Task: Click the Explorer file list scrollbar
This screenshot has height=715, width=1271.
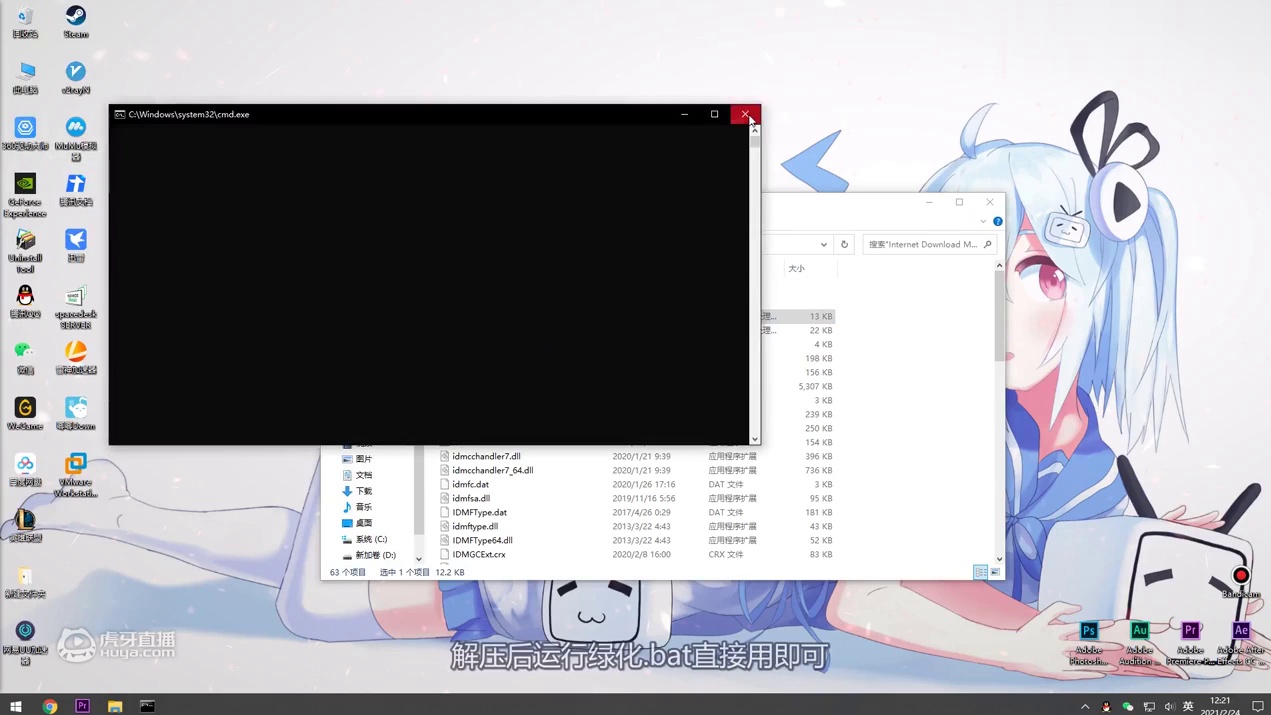Action: pos(999,317)
